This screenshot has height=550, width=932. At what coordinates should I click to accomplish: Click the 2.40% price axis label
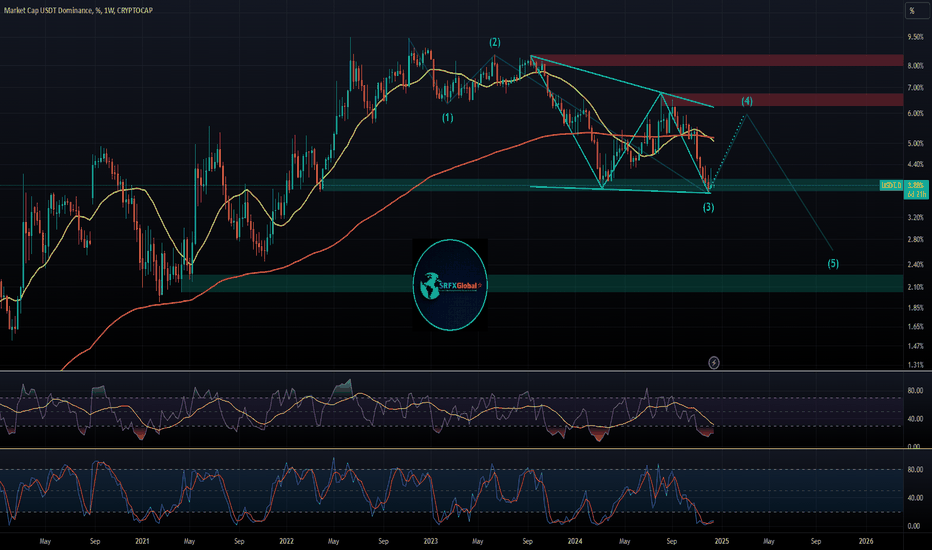915,265
